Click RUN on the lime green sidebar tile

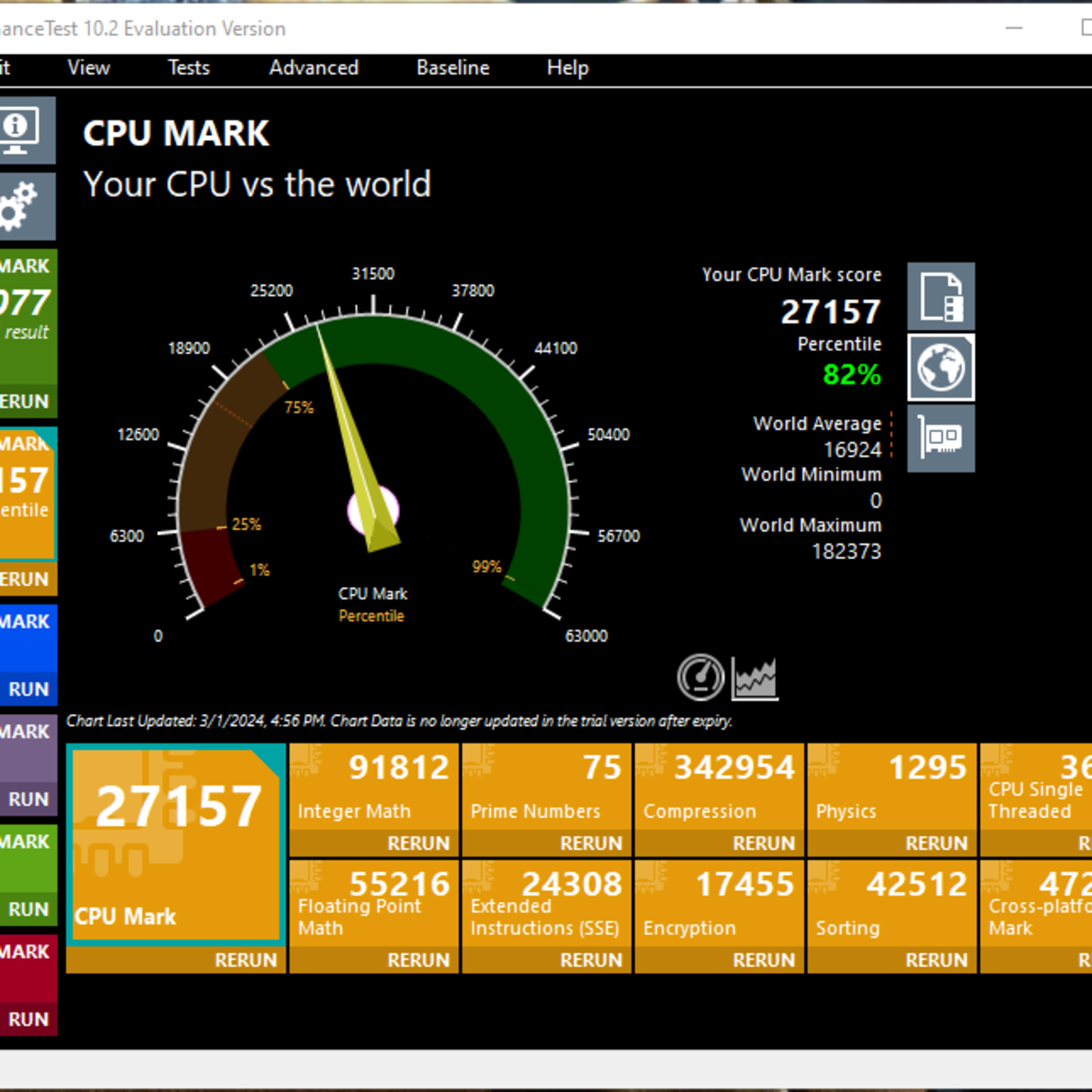click(x=28, y=909)
